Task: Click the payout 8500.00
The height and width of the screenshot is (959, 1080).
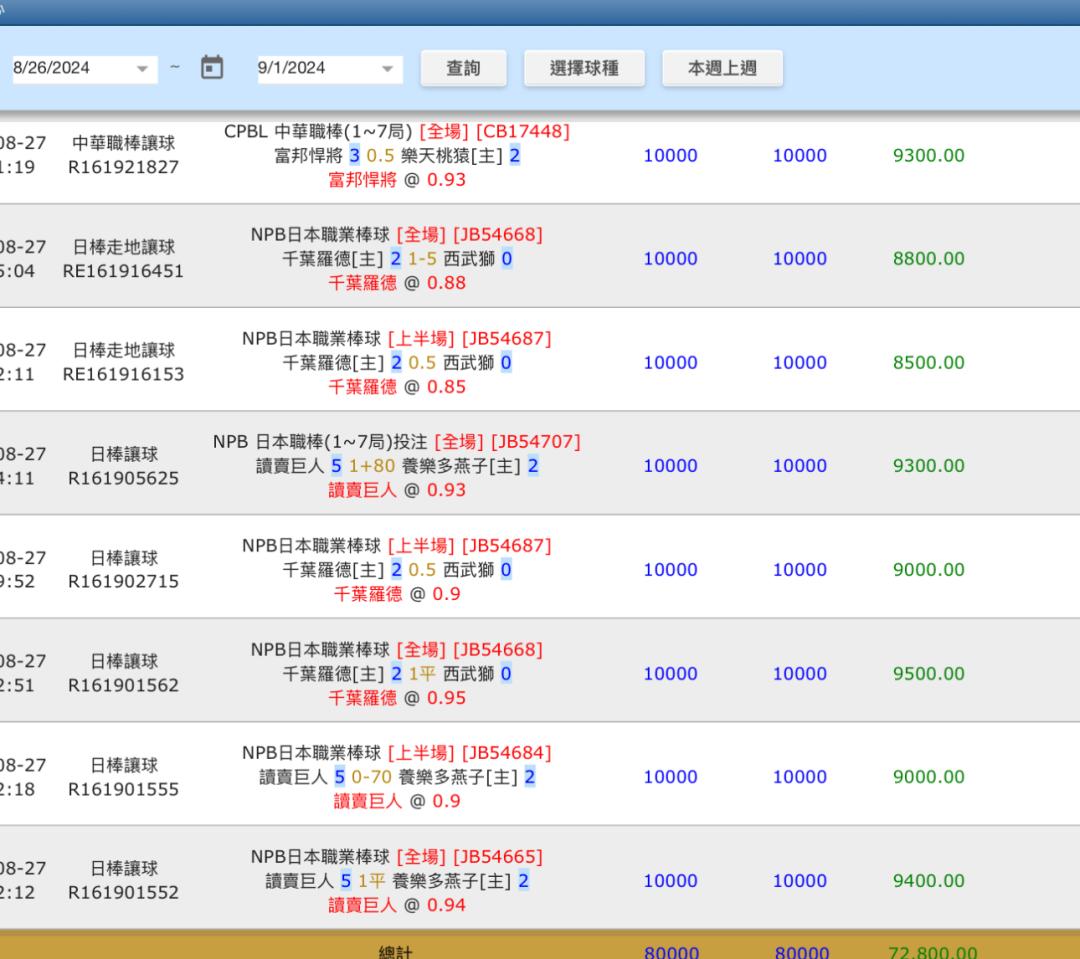Action: (x=928, y=363)
